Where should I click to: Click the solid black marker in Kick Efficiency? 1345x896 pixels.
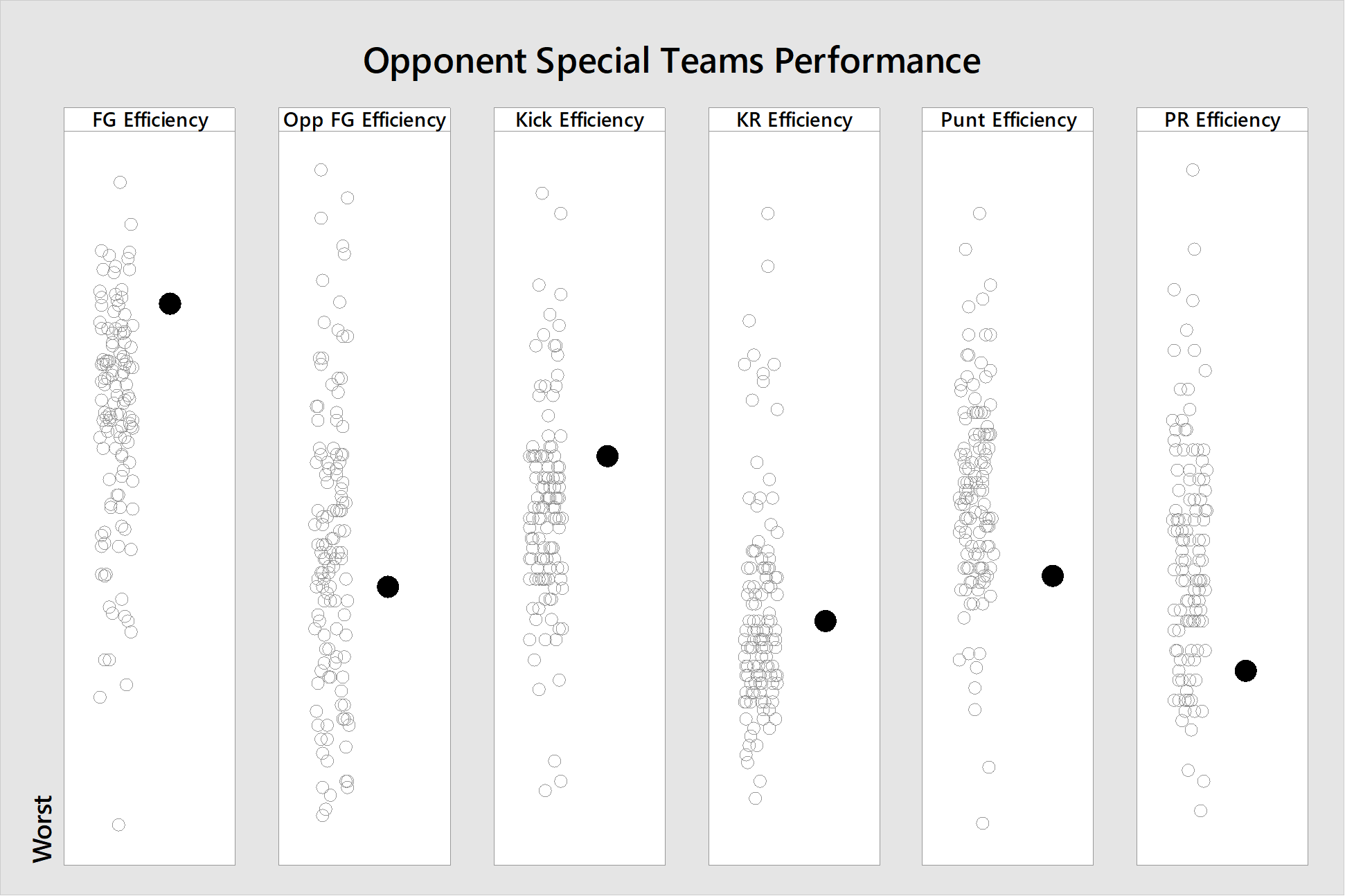pyautogui.click(x=607, y=456)
